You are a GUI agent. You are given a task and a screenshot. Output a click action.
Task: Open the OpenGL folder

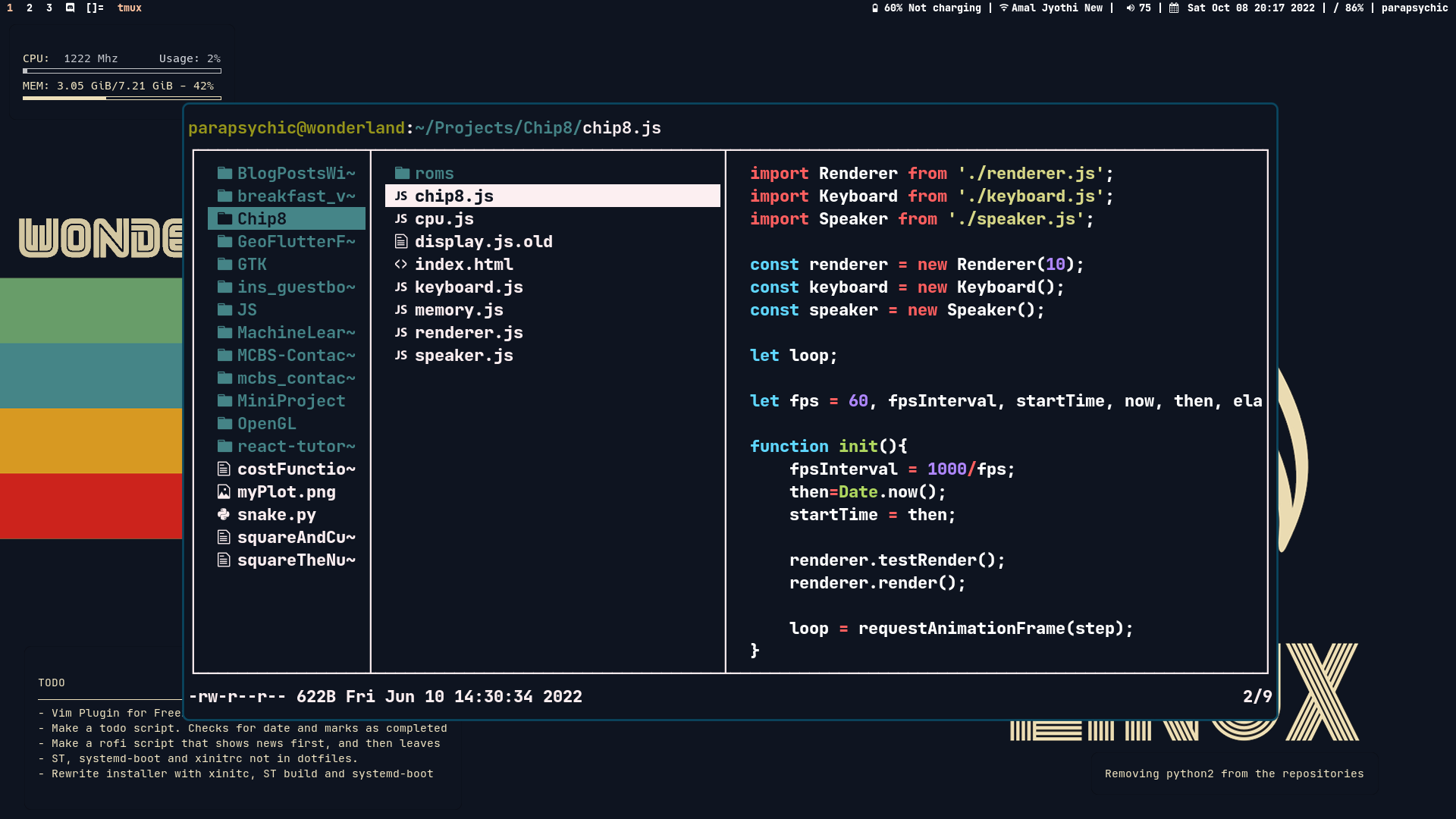pyautogui.click(x=266, y=424)
